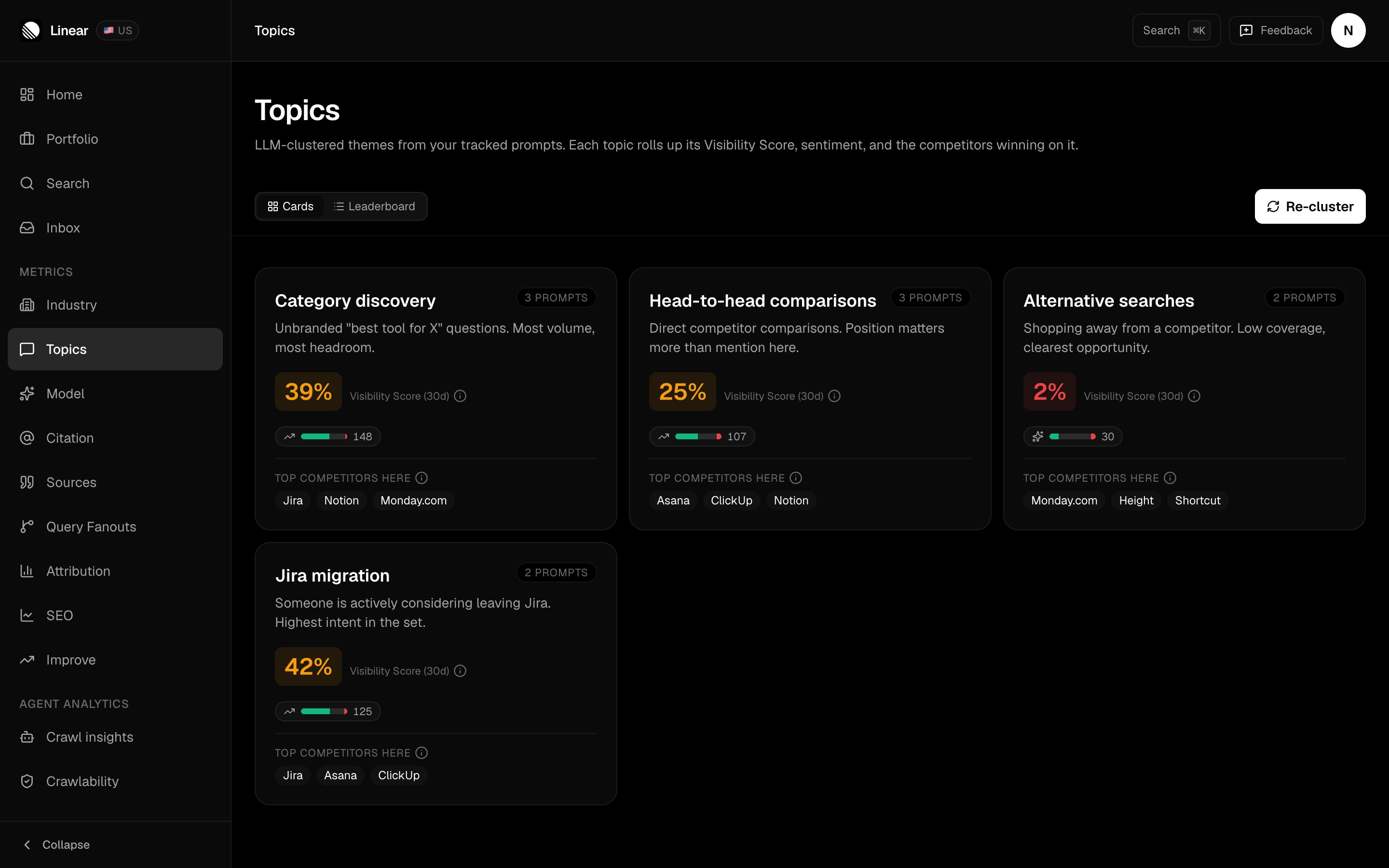Image resolution: width=1389 pixels, height=868 pixels.
Task: Click the Linear logo icon
Action: click(x=31, y=30)
